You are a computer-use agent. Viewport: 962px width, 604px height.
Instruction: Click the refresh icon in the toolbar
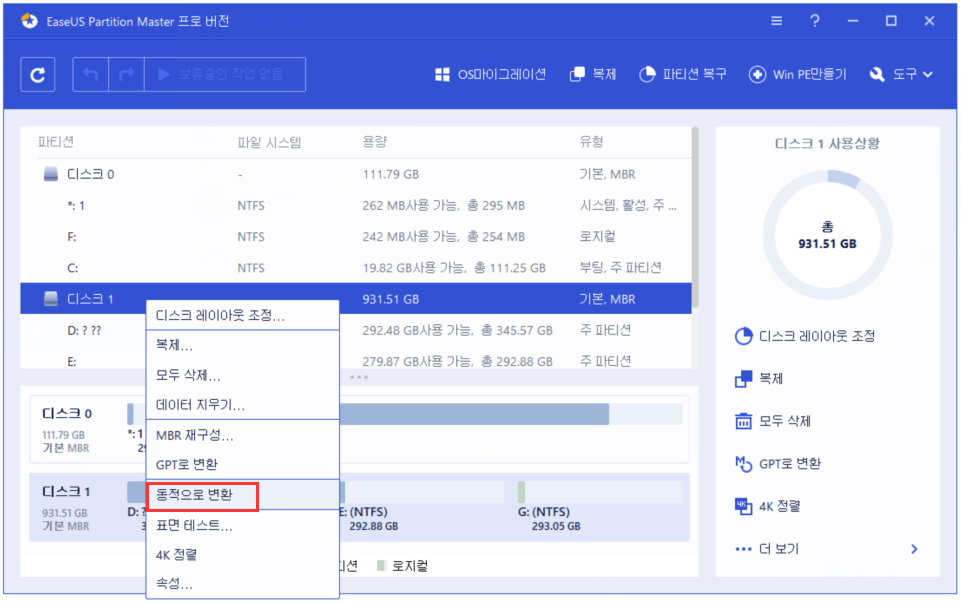coord(37,74)
